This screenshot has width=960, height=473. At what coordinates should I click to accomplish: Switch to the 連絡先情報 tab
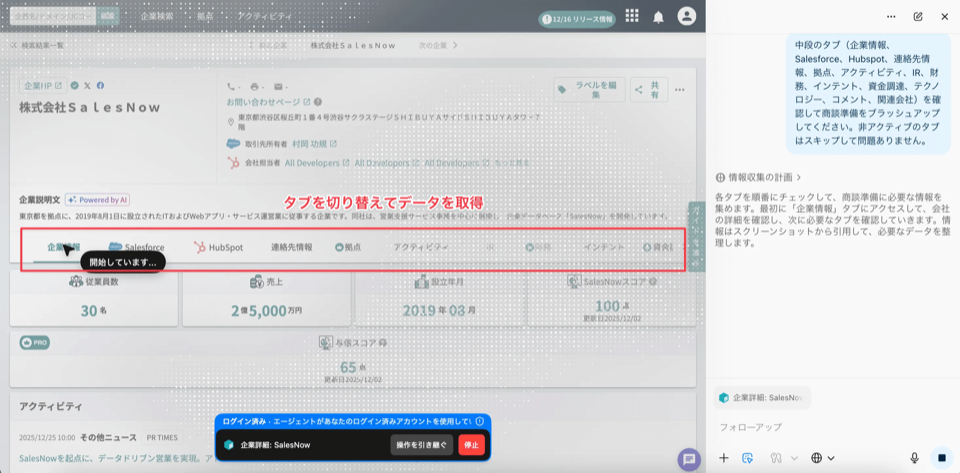(292, 247)
